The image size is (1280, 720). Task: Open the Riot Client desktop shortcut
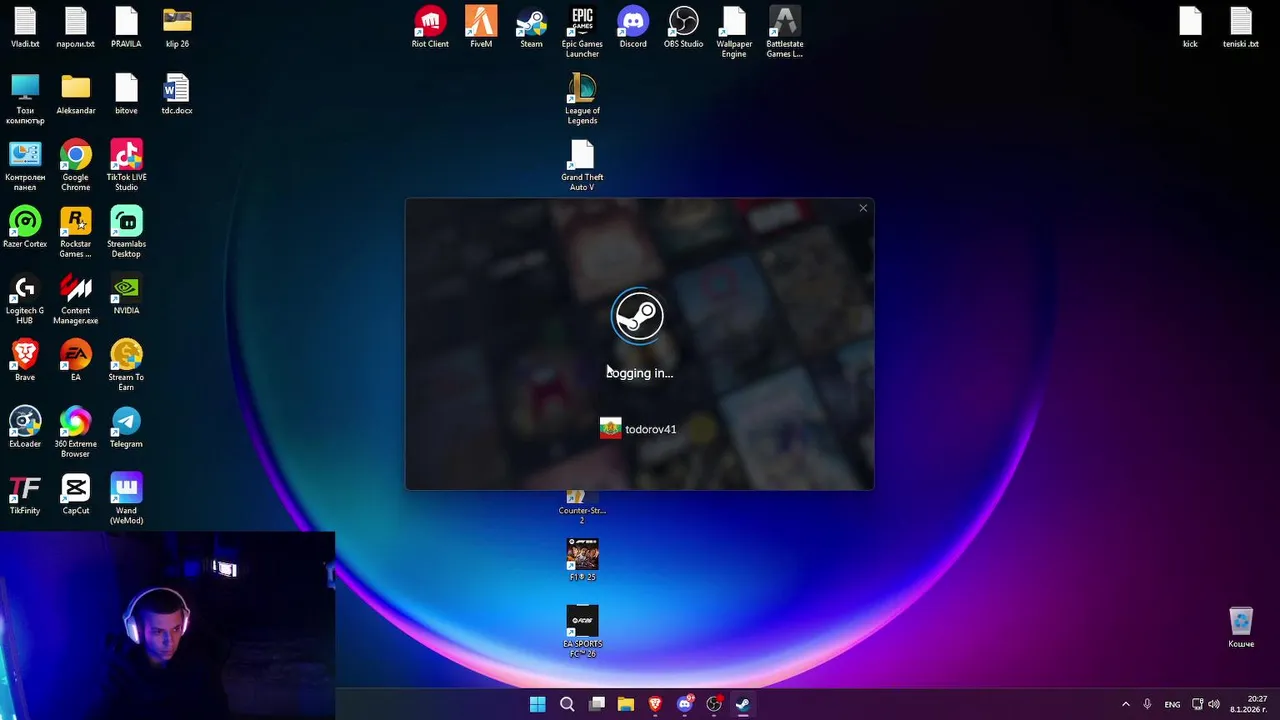click(430, 27)
